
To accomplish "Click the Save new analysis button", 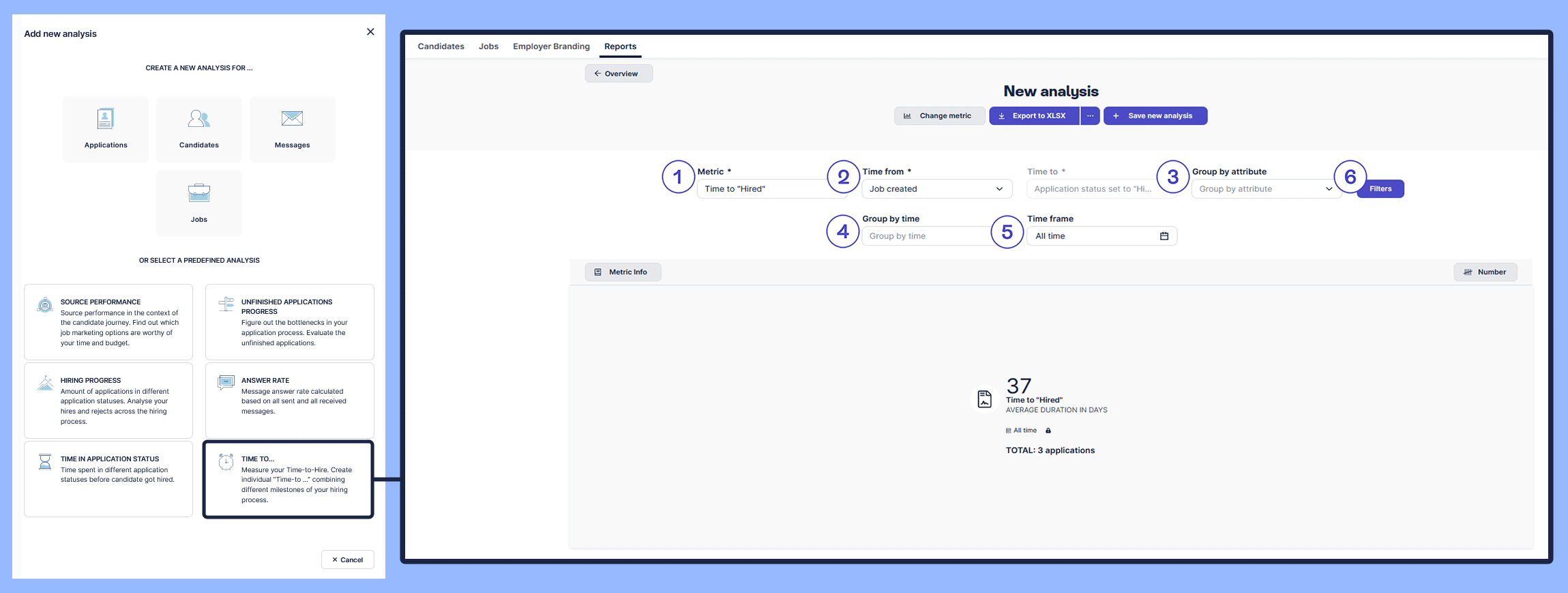I will point(1155,116).
